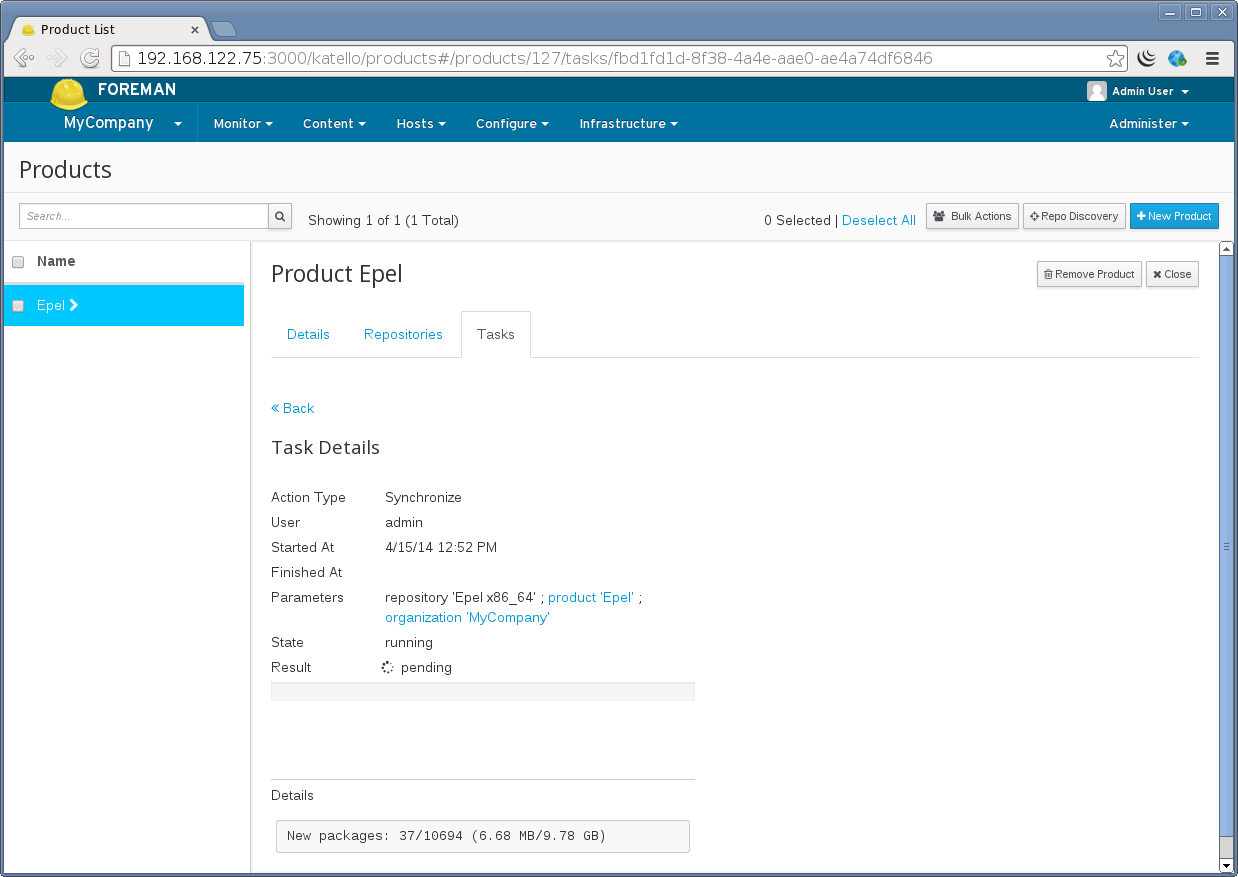Open a new browser tab

(x=223, y=29)
